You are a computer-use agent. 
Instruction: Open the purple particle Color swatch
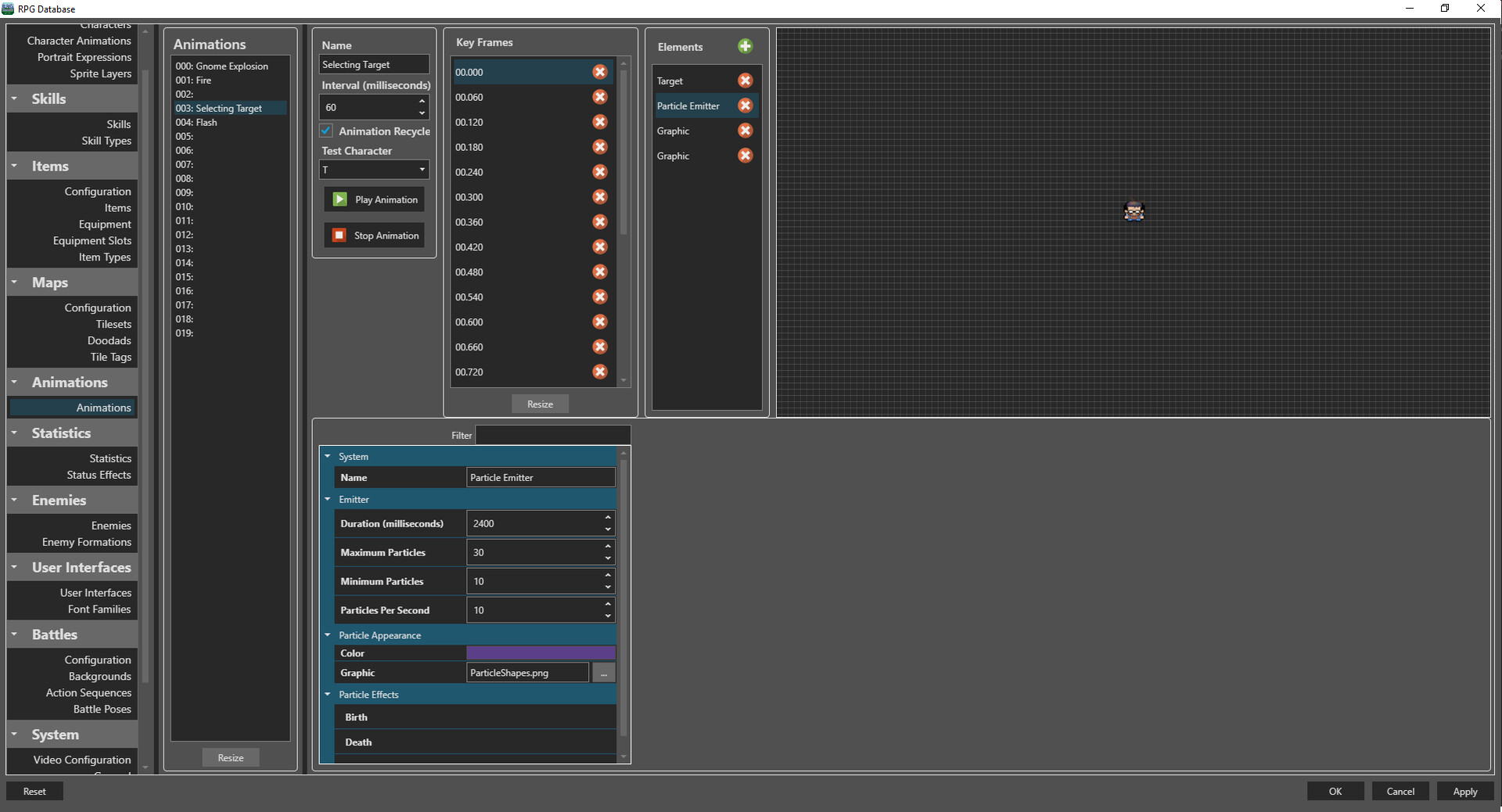coord(540,652)
